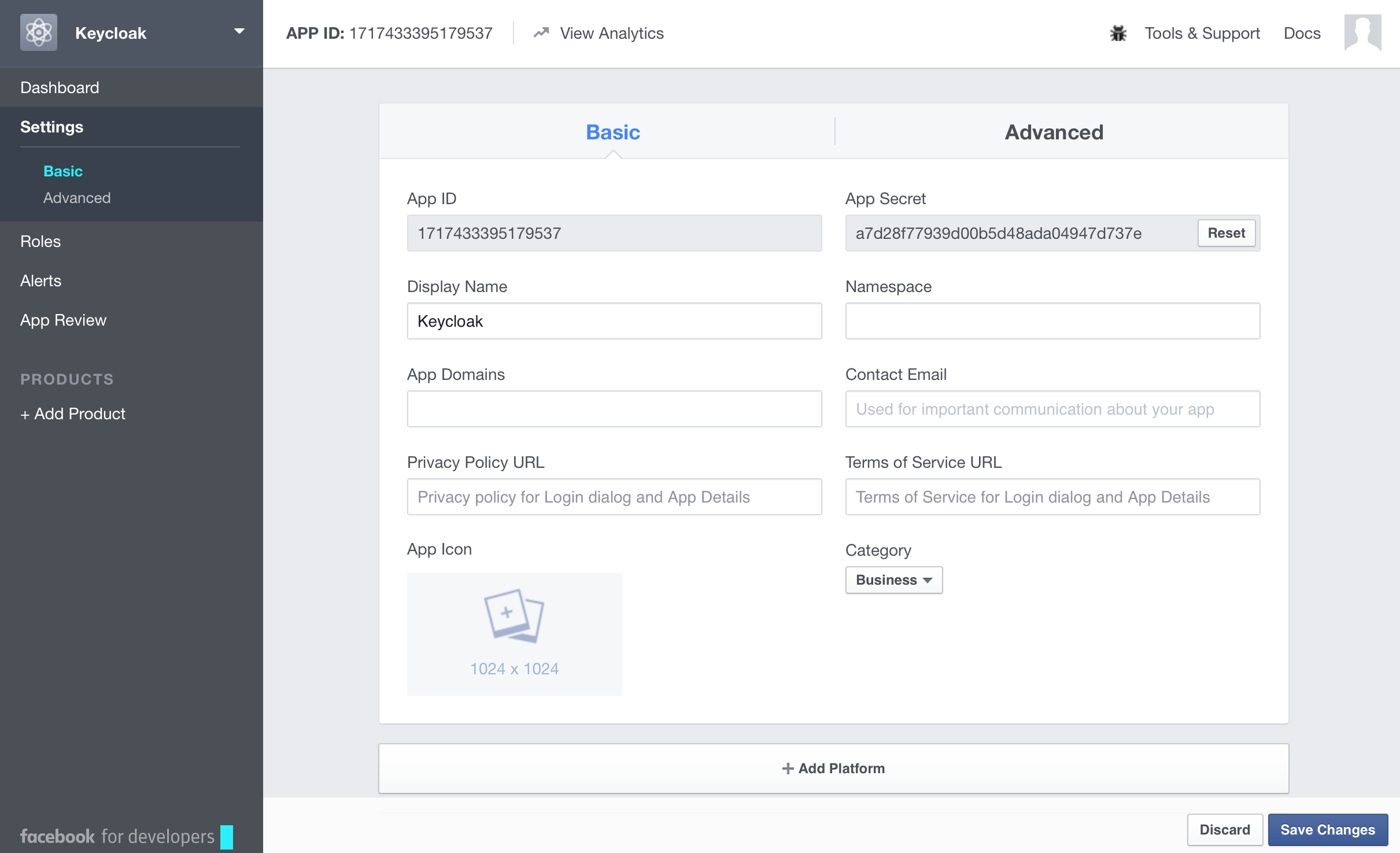Click the plus icon next to Add Product
The width and height of the screenshot is (1400, 853).
pos(25,413)
